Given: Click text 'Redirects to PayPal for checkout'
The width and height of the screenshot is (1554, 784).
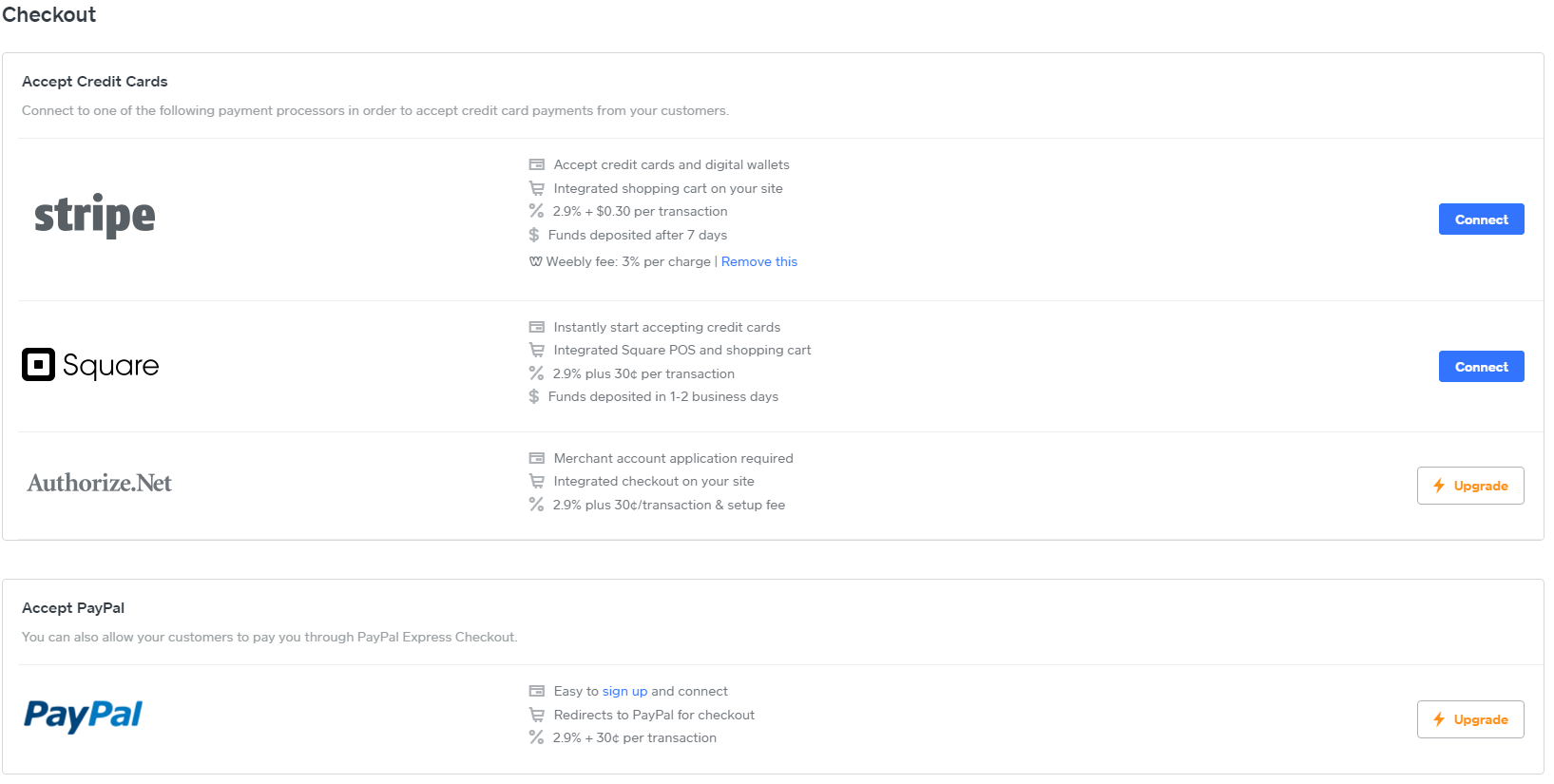Looking at the screenshot, I should [x=654, y=715].
